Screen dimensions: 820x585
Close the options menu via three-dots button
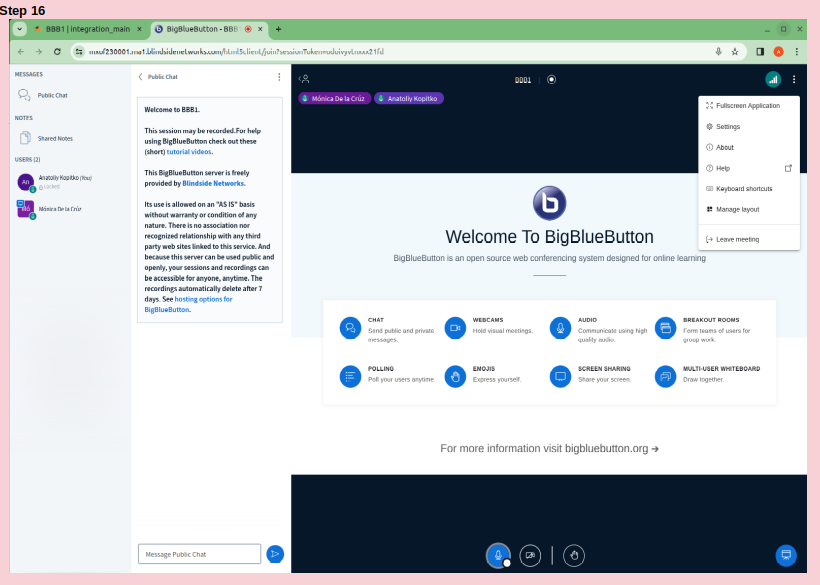(x=794, y=79)
